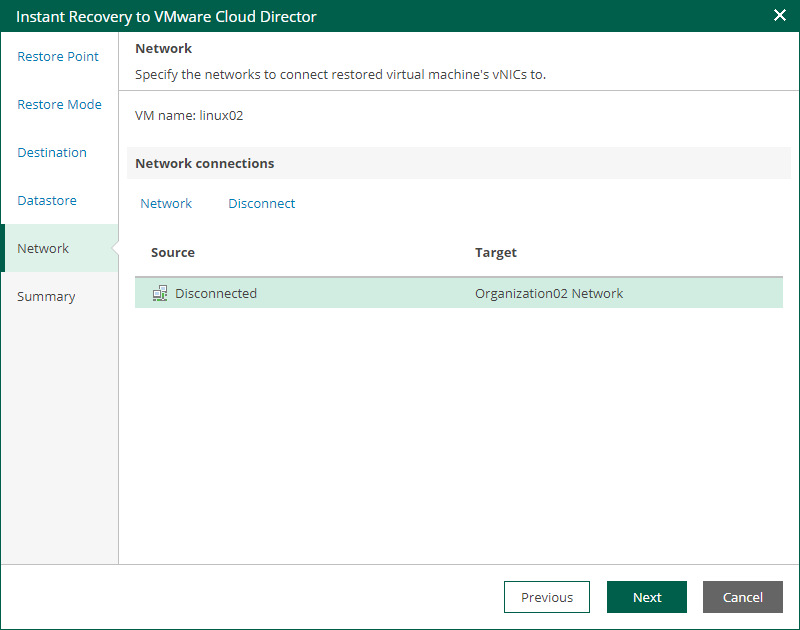This screenshot has width=800, height=630.
Task: Click the Network link above the table
Action: [x=166, y=204]
